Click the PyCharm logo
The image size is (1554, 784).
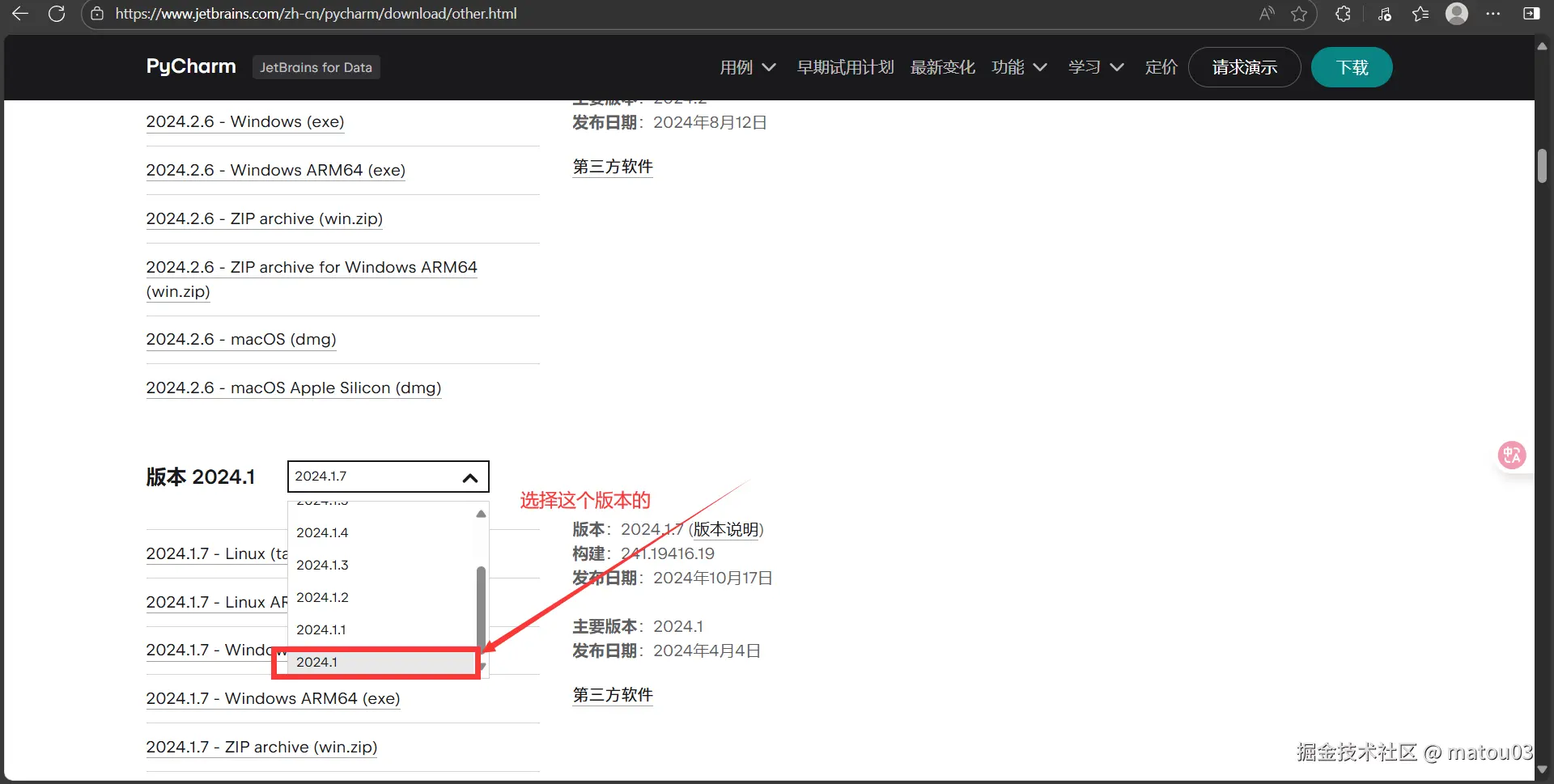pos(191,66)
